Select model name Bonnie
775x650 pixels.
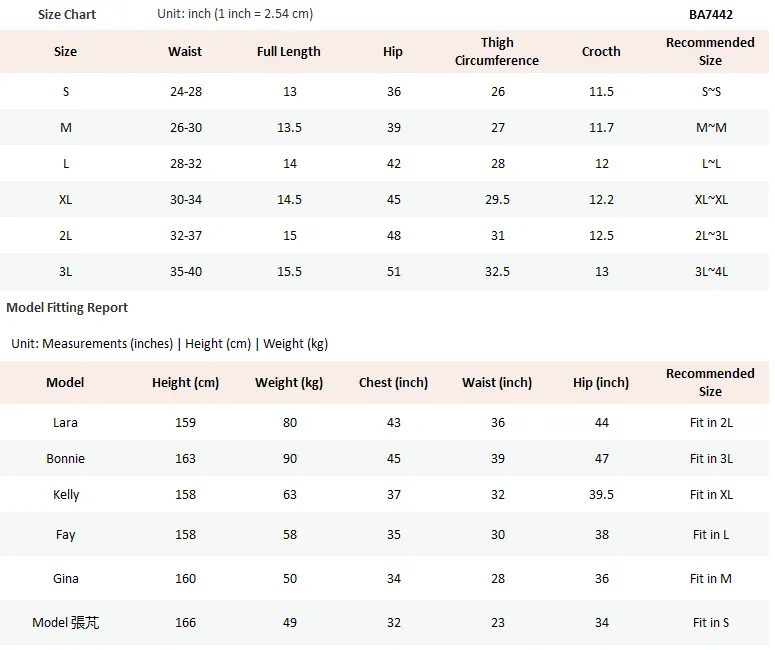(65, 459)
